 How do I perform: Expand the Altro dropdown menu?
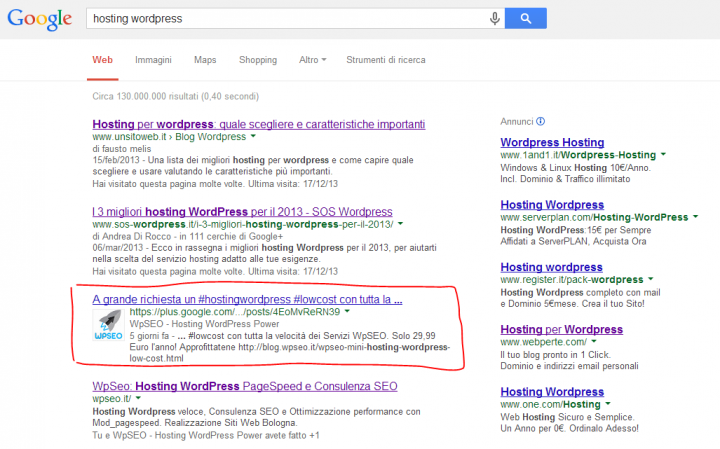pyautogui.click(x=313, y=60)
